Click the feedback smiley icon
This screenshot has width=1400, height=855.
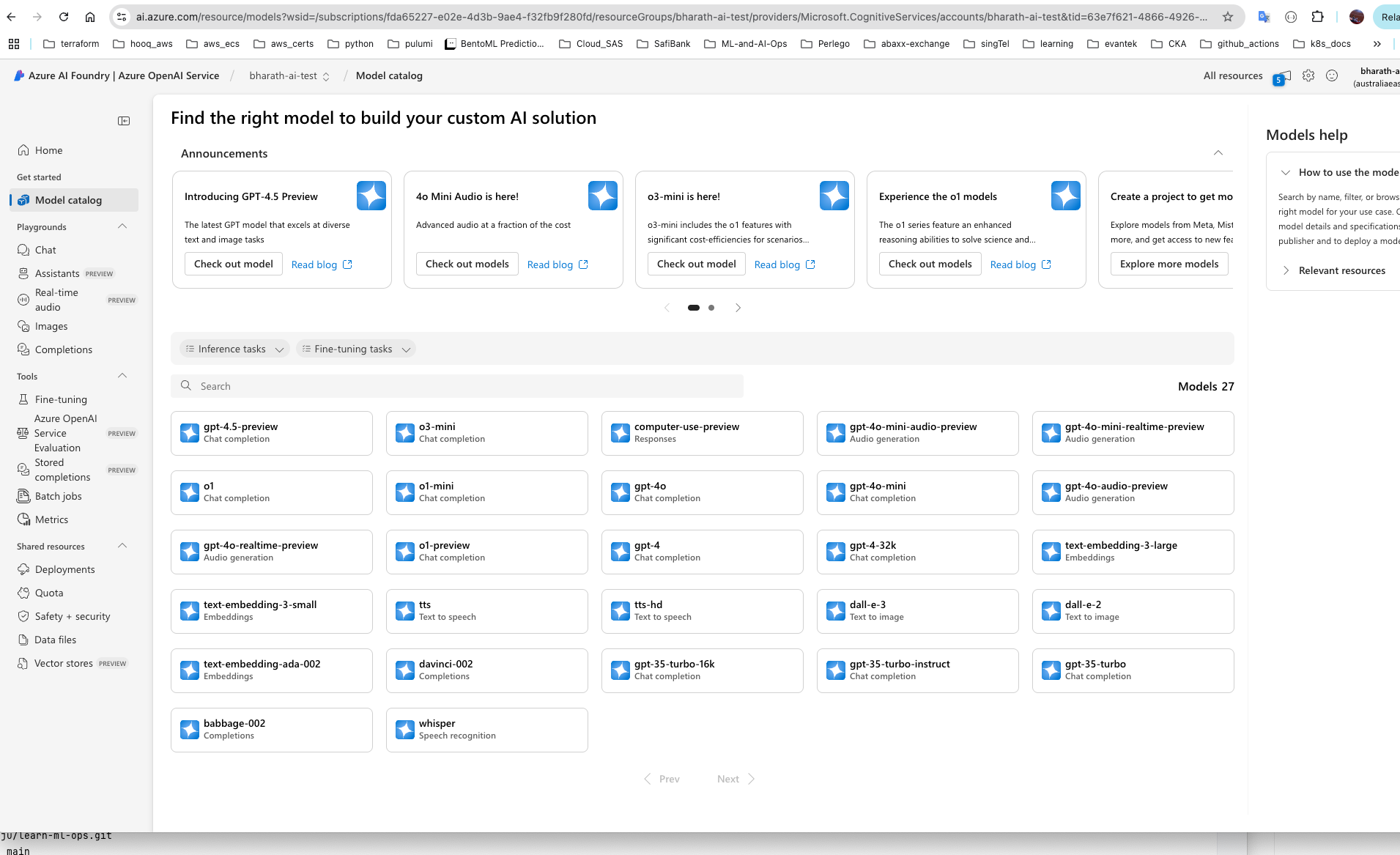pyautogui.click(x=1332, y=75)
